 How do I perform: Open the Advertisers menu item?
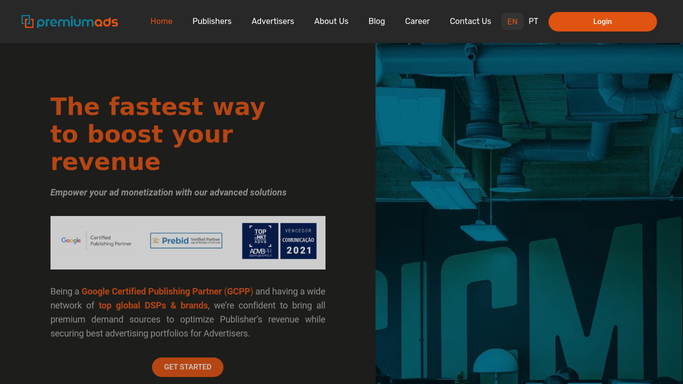click(273, 21)
